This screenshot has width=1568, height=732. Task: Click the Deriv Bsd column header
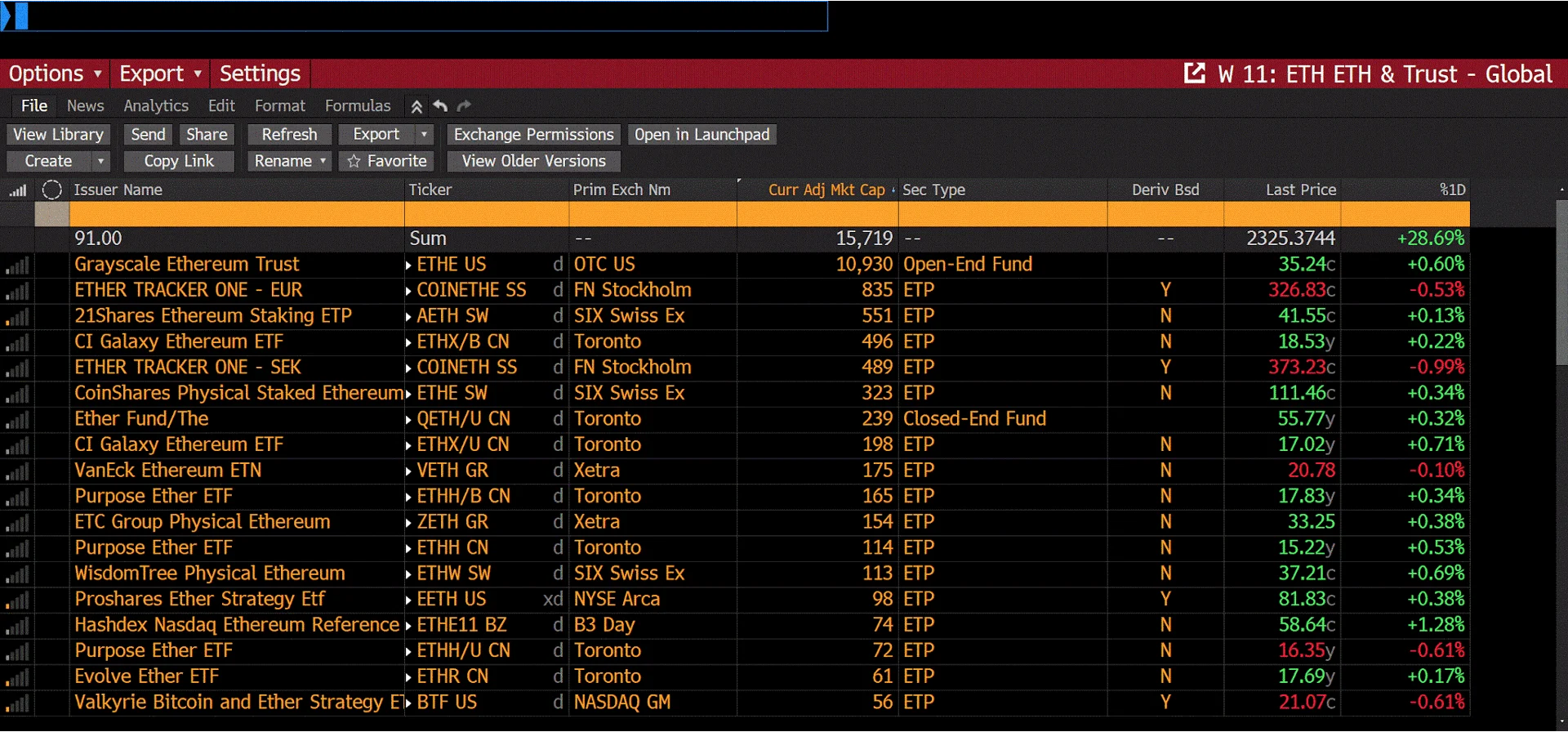(1165, 190)
